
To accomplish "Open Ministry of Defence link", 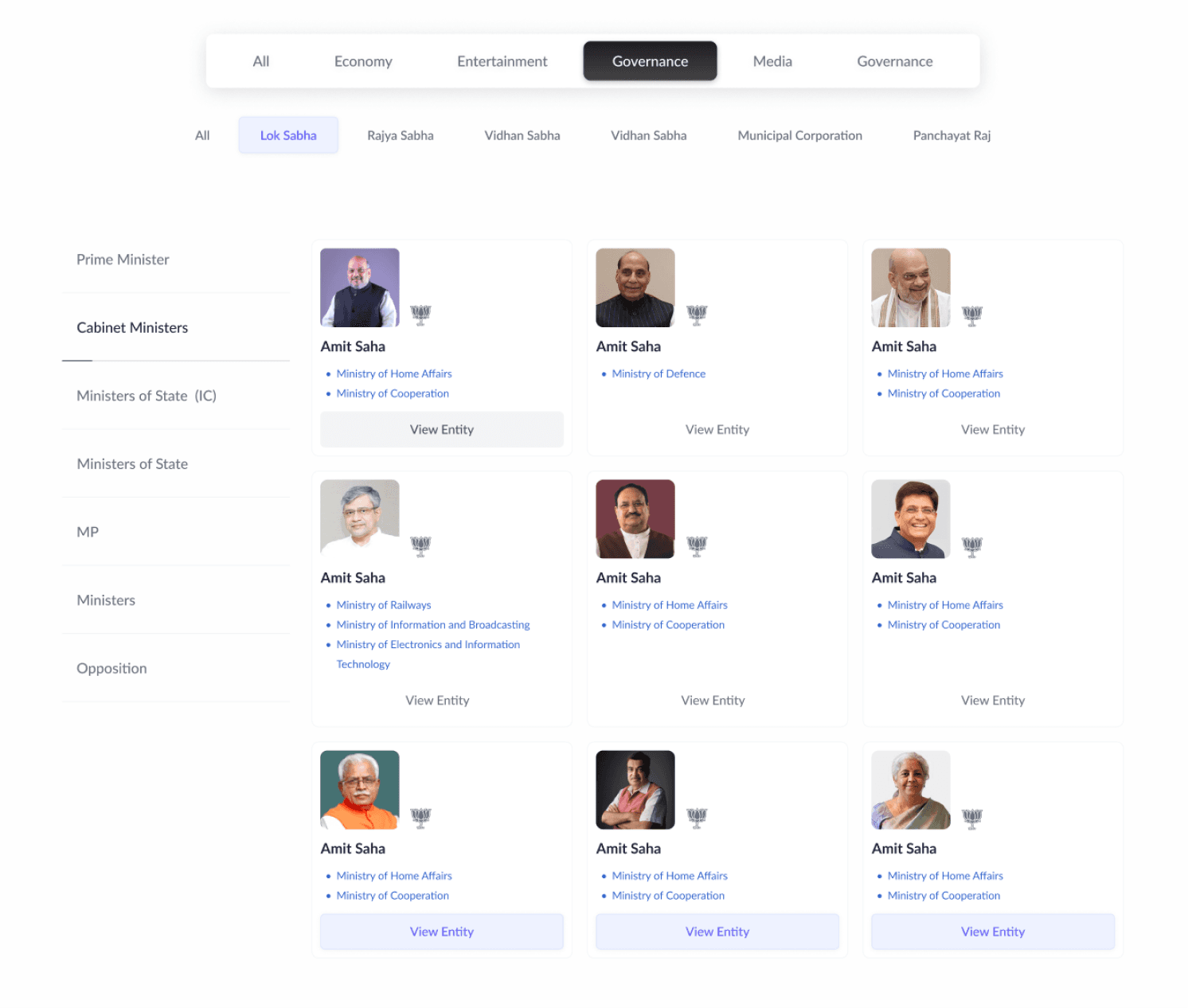I will point(658,373).
